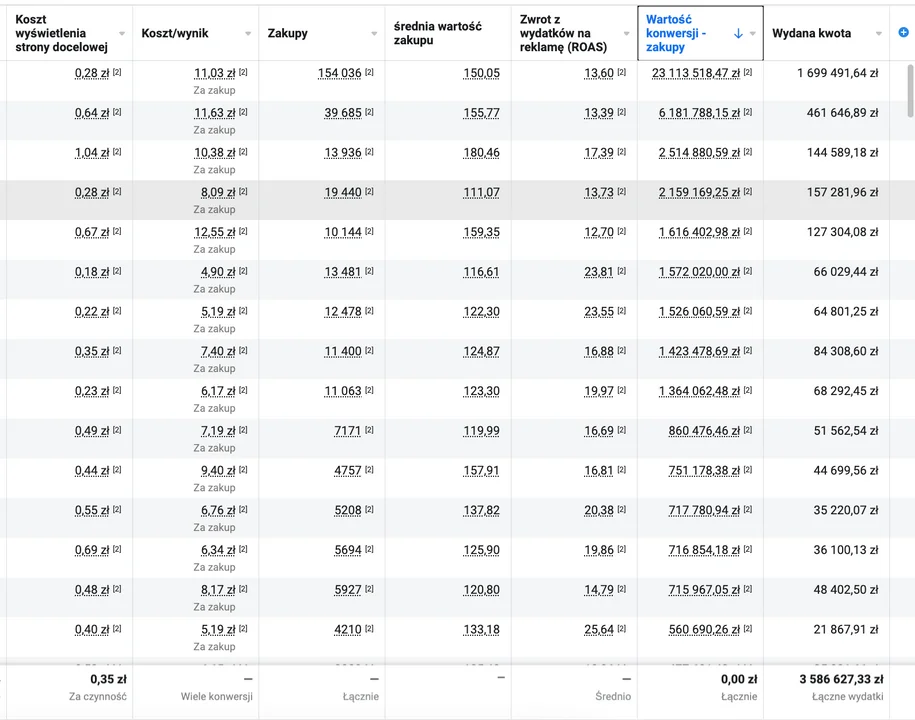Click the vertical scrollbar on the right
This screenshot has height=720, width=915.
click(909, 90)
